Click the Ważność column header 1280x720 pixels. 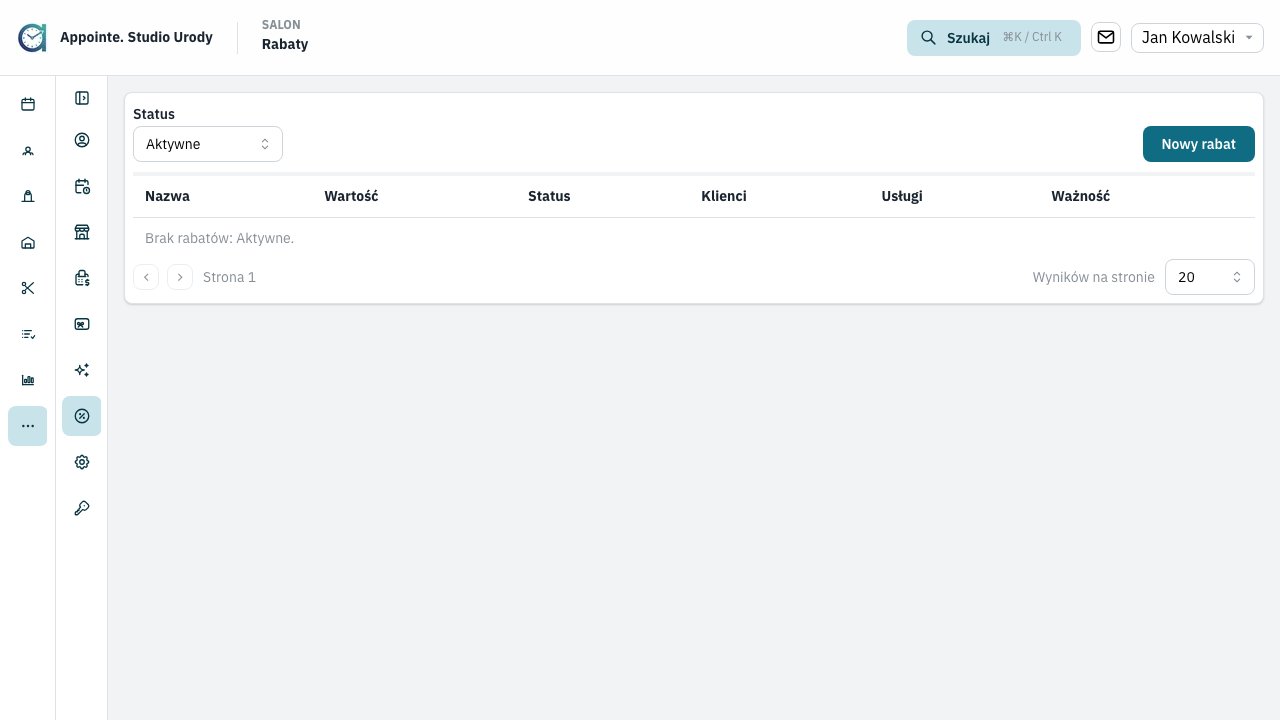pos(1081,196)
